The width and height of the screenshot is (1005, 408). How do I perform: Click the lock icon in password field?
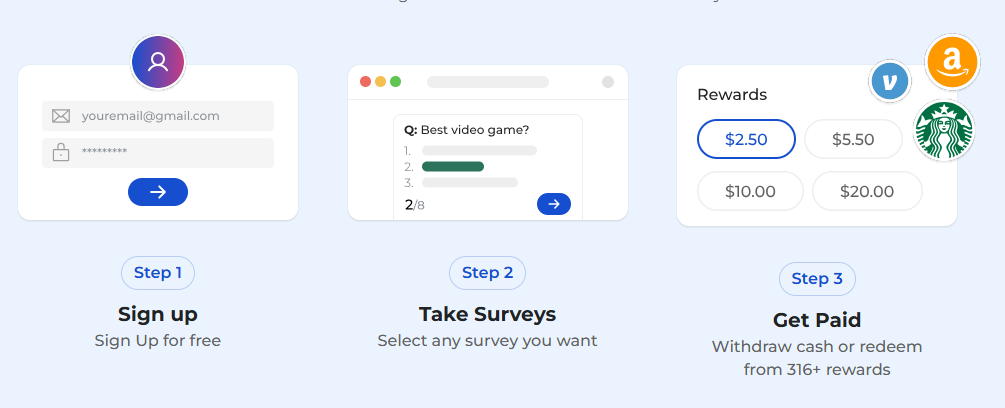pos(61,153)
